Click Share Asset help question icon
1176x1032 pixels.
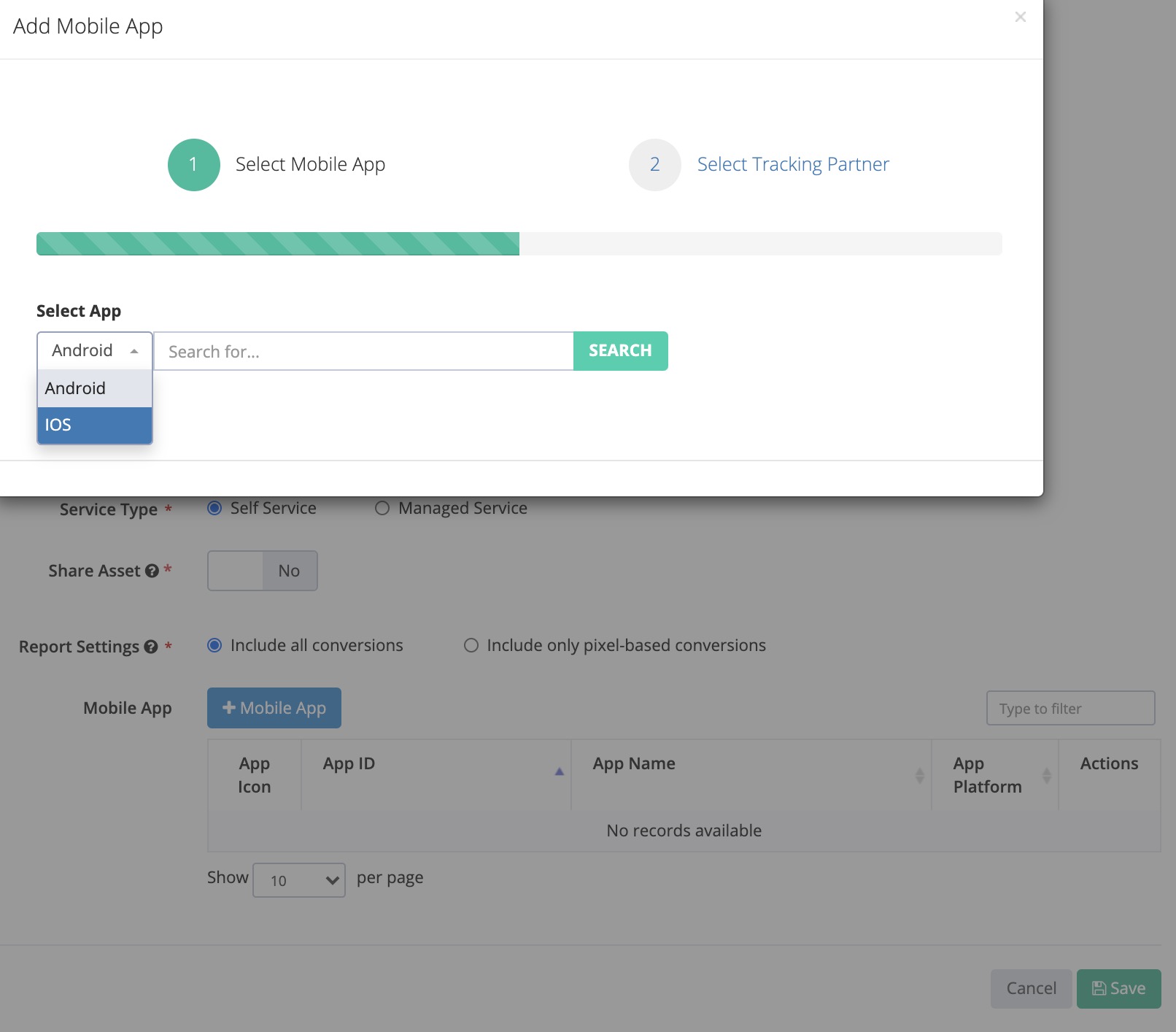click(x=152, y=571)
